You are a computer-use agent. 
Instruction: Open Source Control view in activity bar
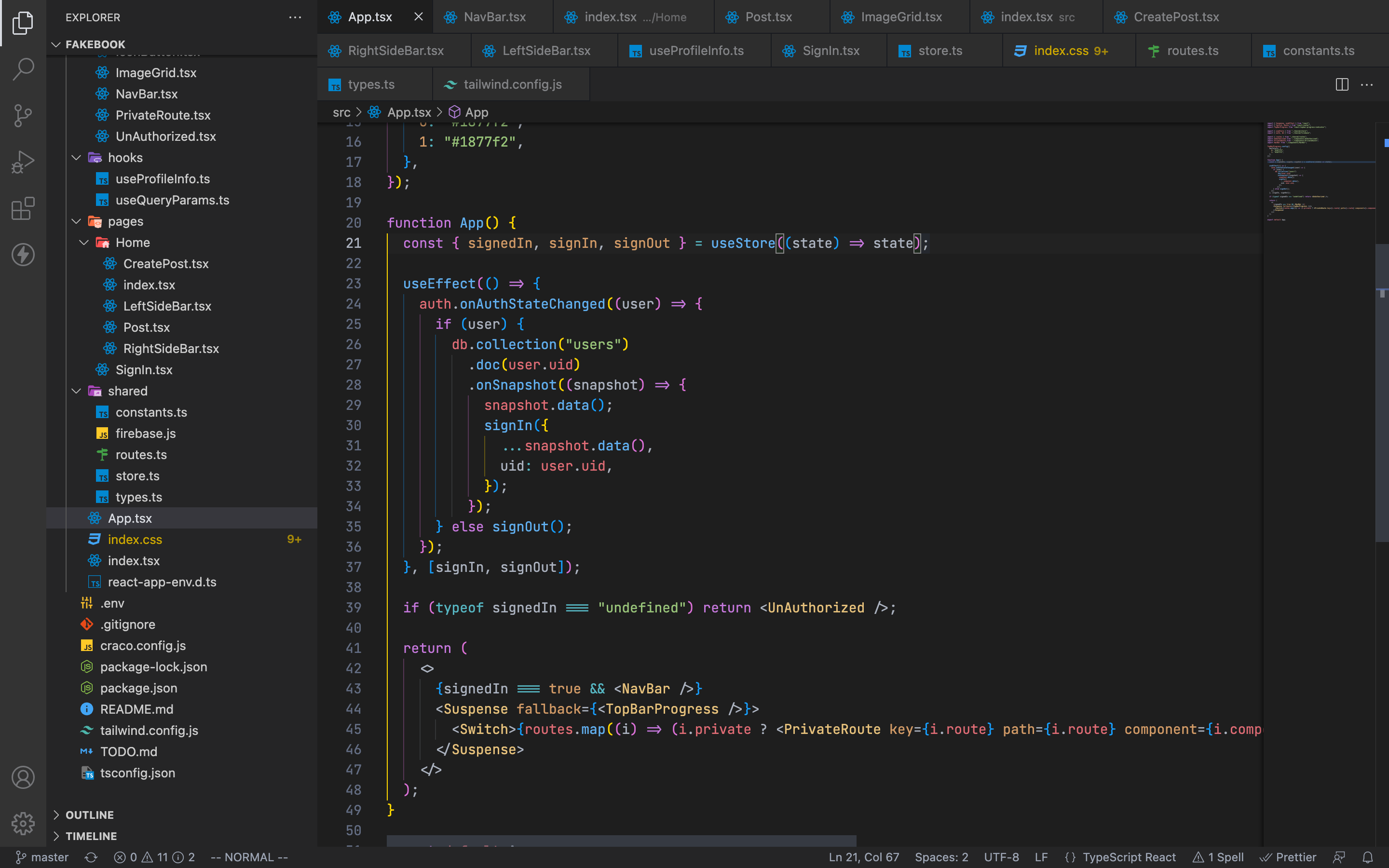[x=23, y=115]
